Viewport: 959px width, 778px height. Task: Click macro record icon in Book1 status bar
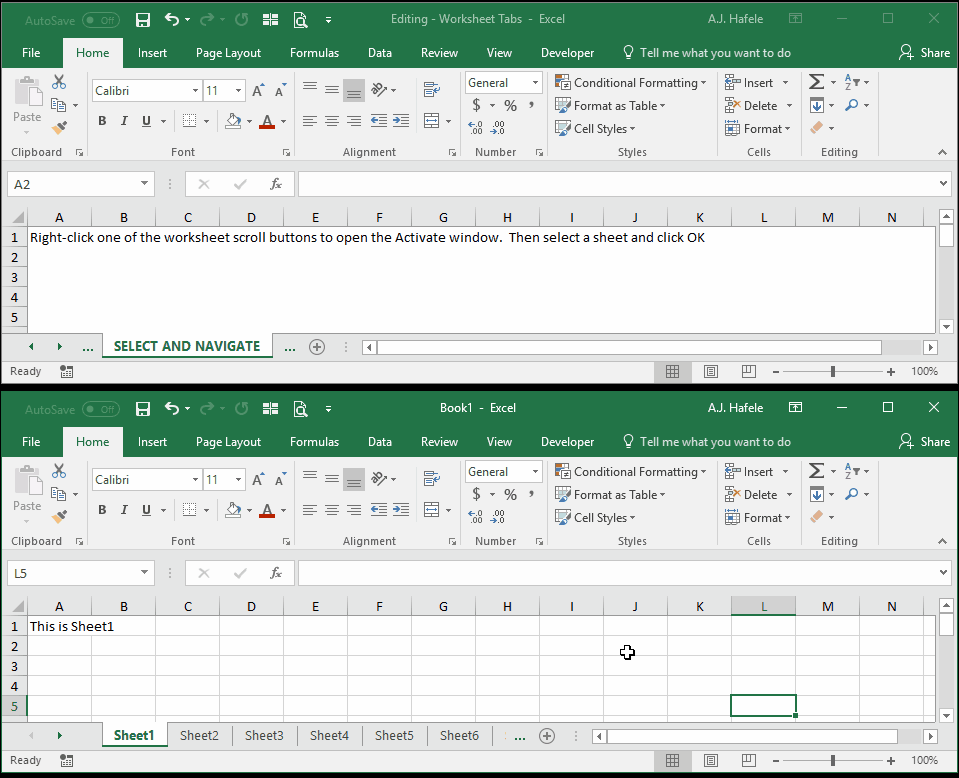click(x=67, y=760)
